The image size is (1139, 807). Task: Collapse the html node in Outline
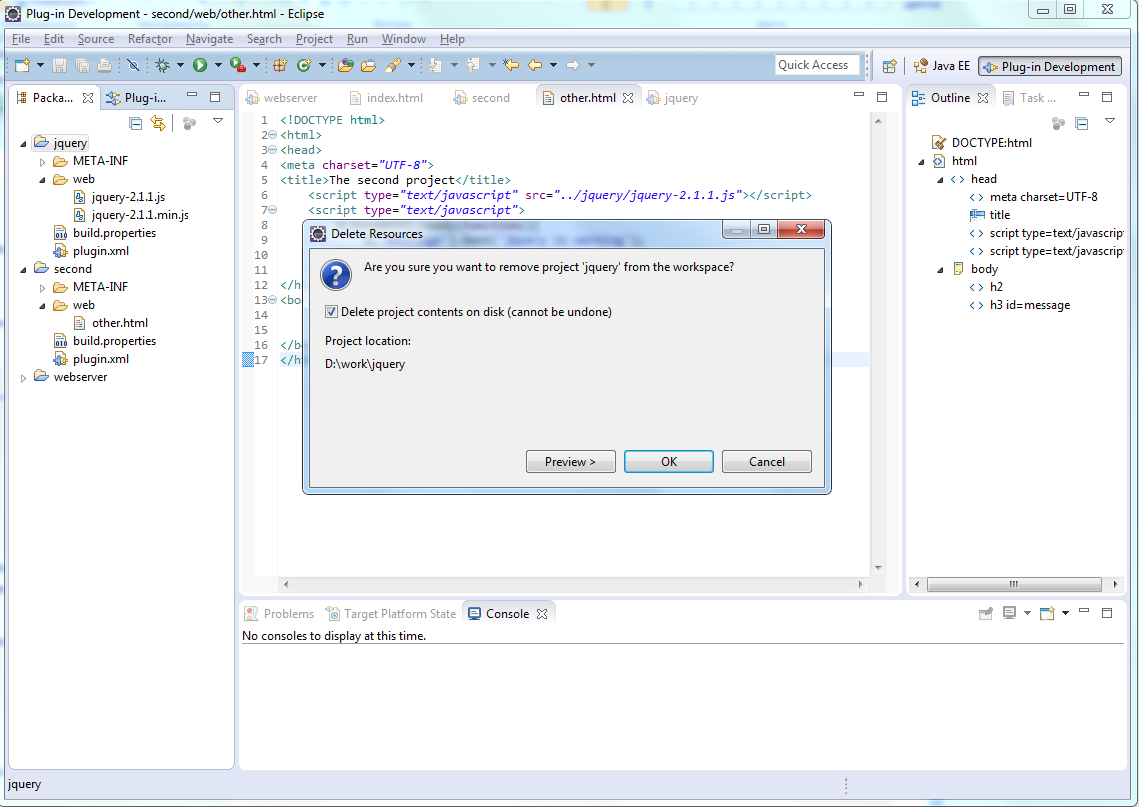(921, 161)
